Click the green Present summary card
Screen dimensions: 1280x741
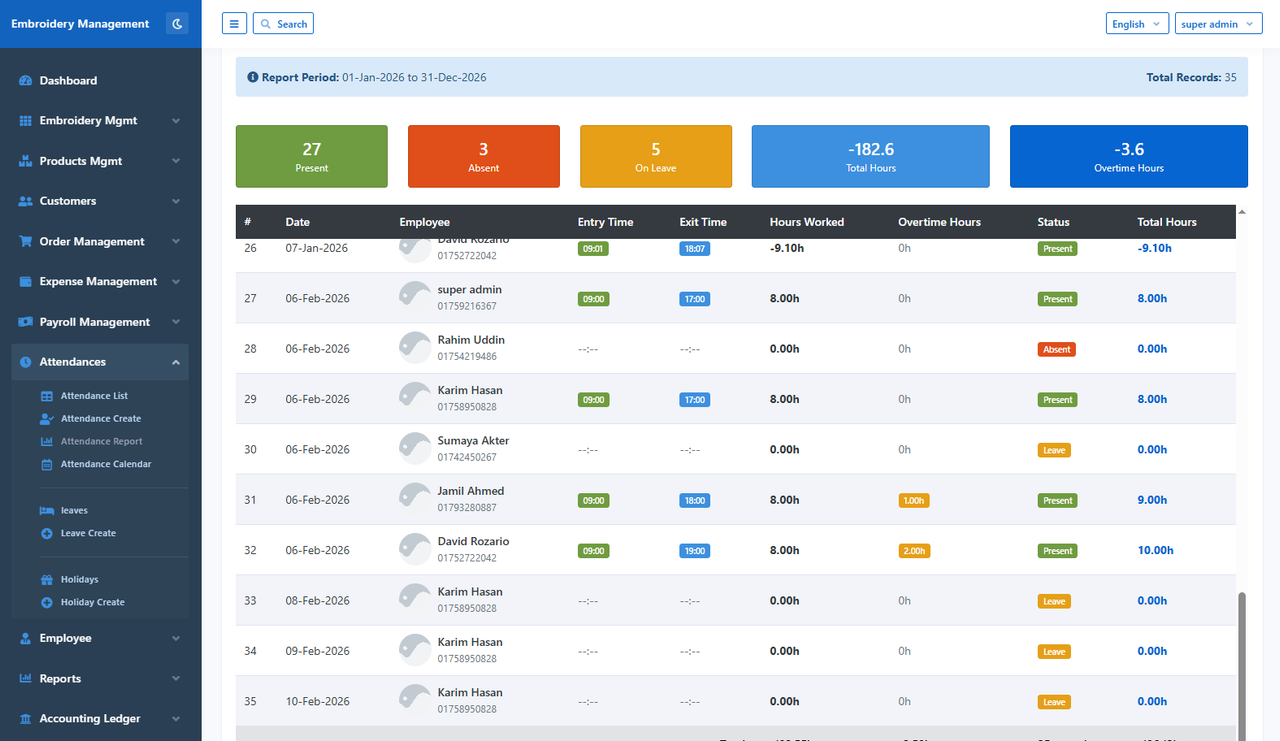pos(312,156)
